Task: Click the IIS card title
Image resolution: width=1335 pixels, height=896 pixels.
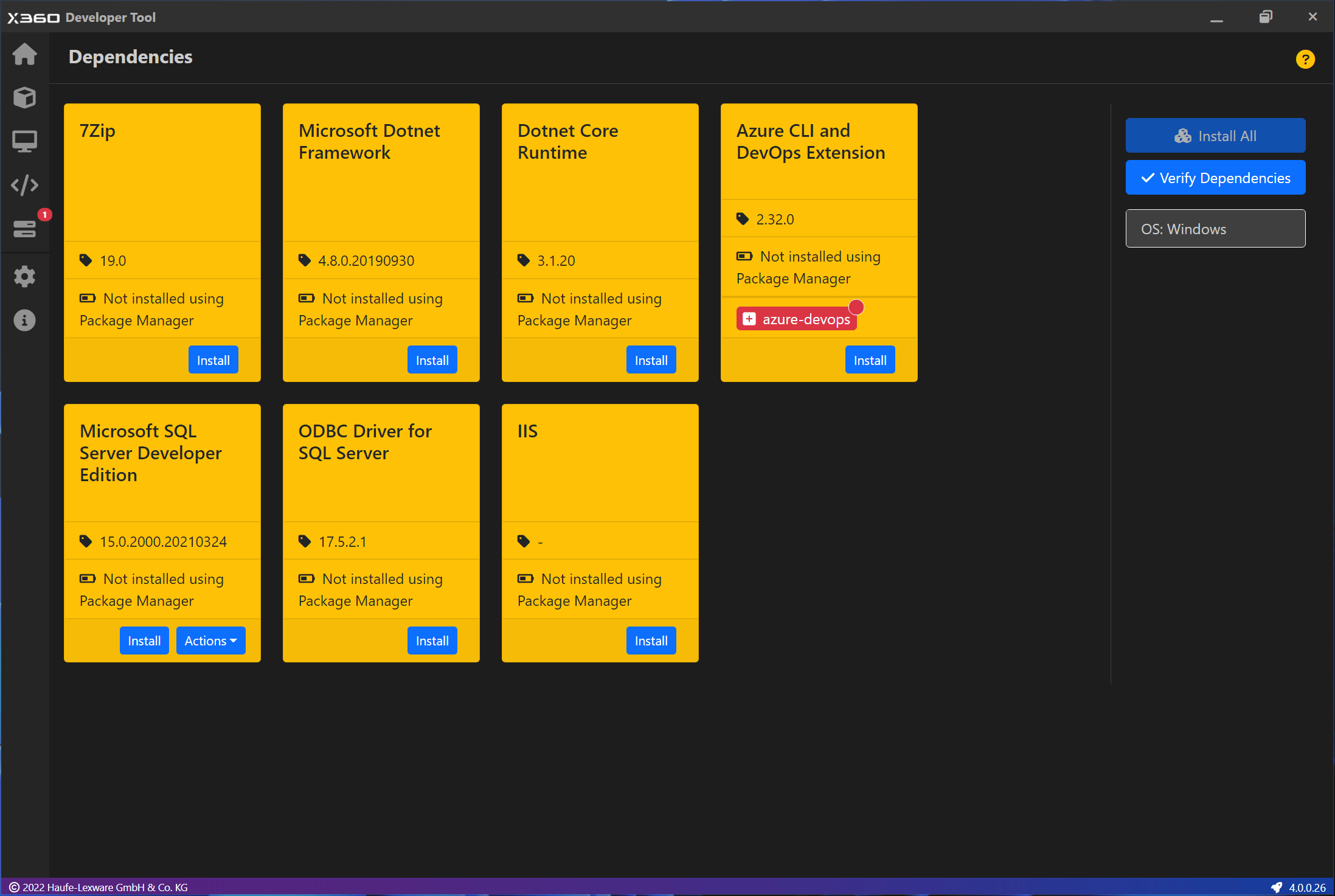Action: point(527,431)
